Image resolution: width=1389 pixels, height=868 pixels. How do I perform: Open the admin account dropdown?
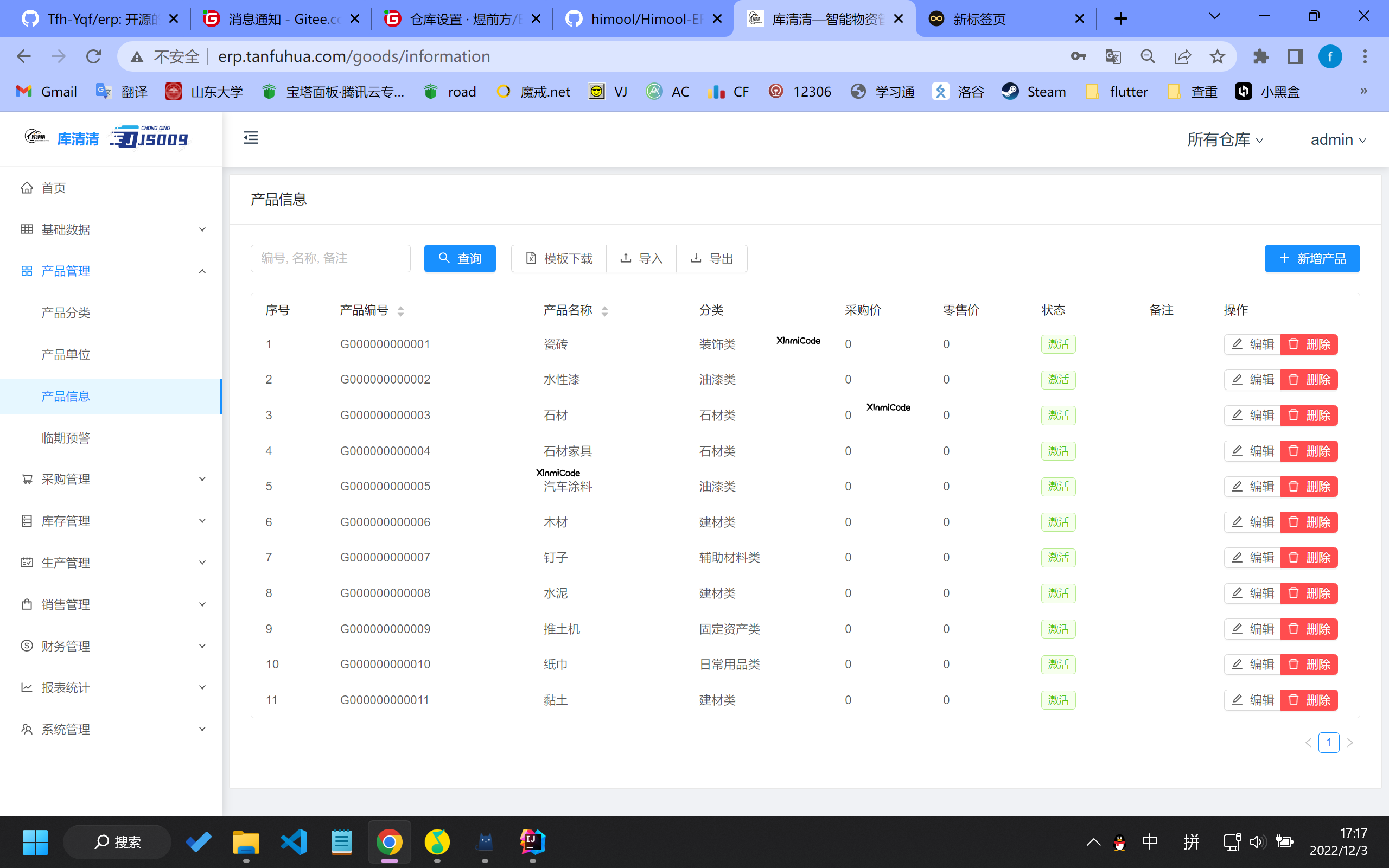1337,139
